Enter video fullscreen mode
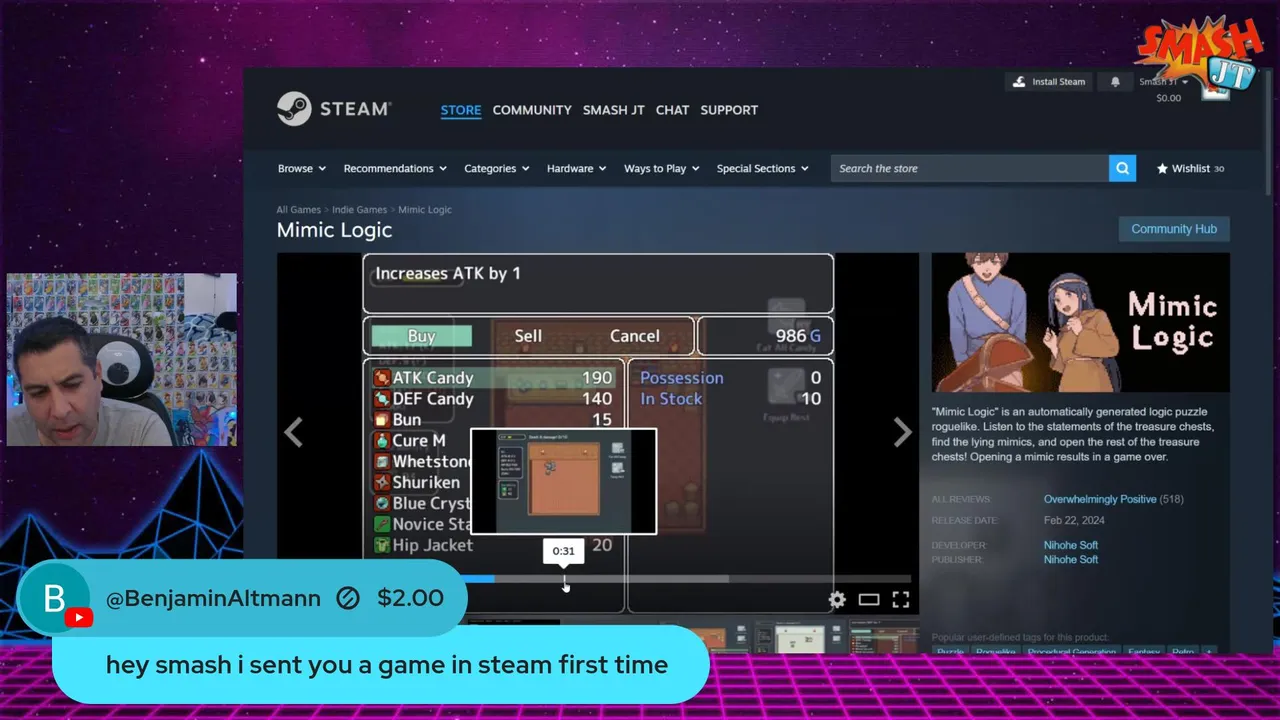Screen dimensions: 1280x720 (x=901, y=600)
